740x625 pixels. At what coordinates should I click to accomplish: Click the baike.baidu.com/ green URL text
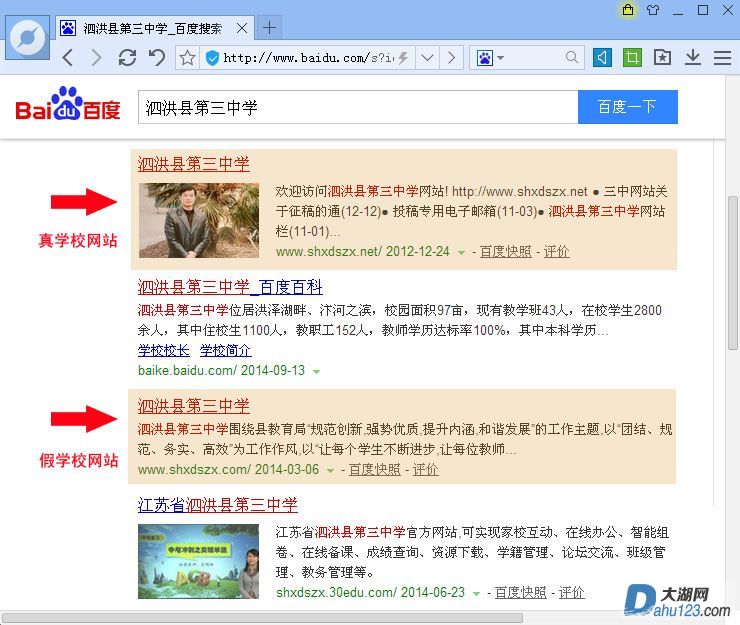point(187,371)
